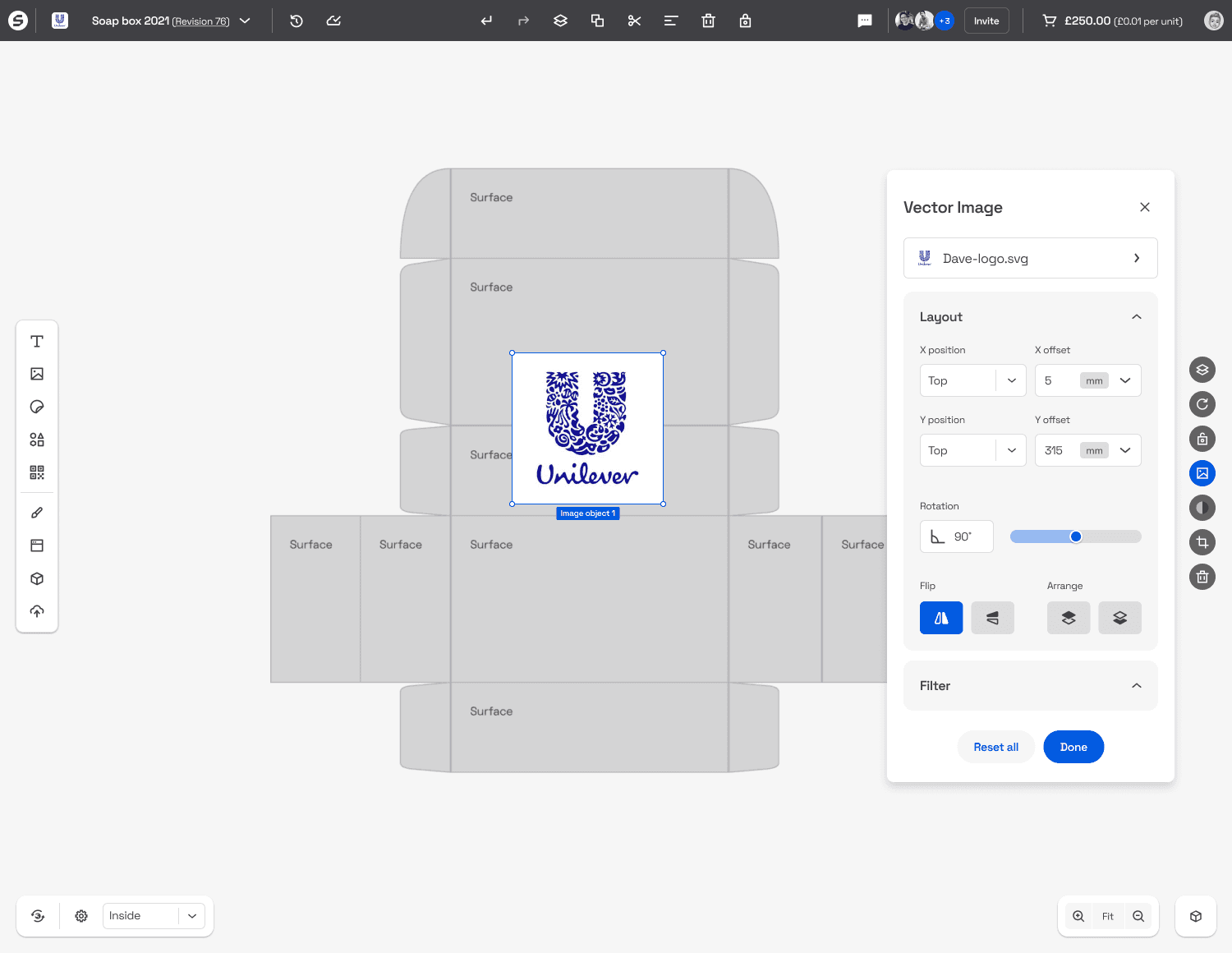
Task: Click the Invite button
Action: click(x=986, y=21)
